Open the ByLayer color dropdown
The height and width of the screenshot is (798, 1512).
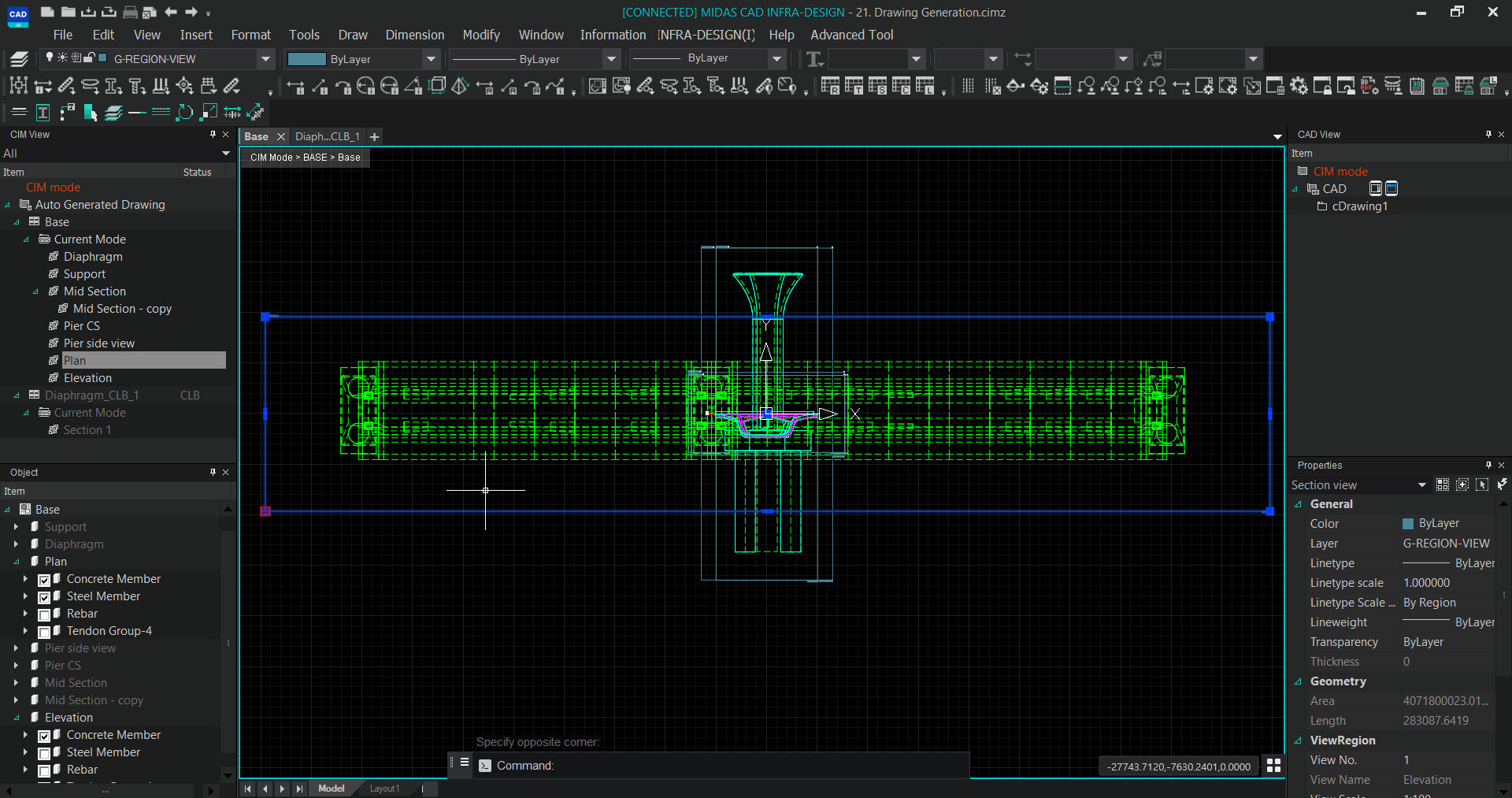coord(431,59)
